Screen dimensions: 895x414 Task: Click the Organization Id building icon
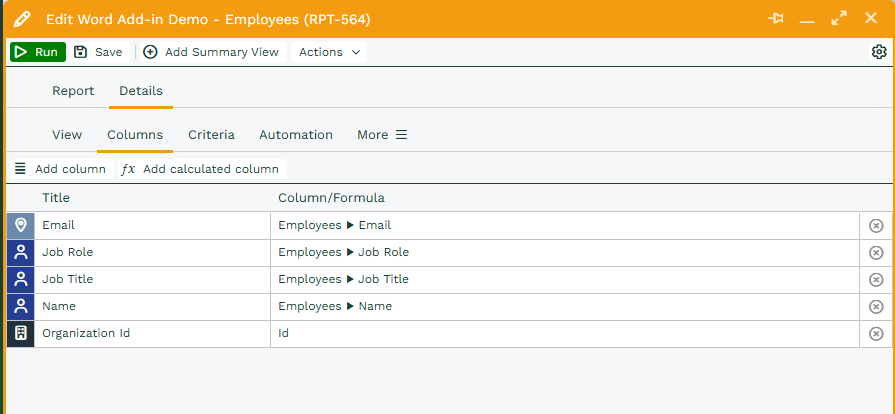[20, 334]
